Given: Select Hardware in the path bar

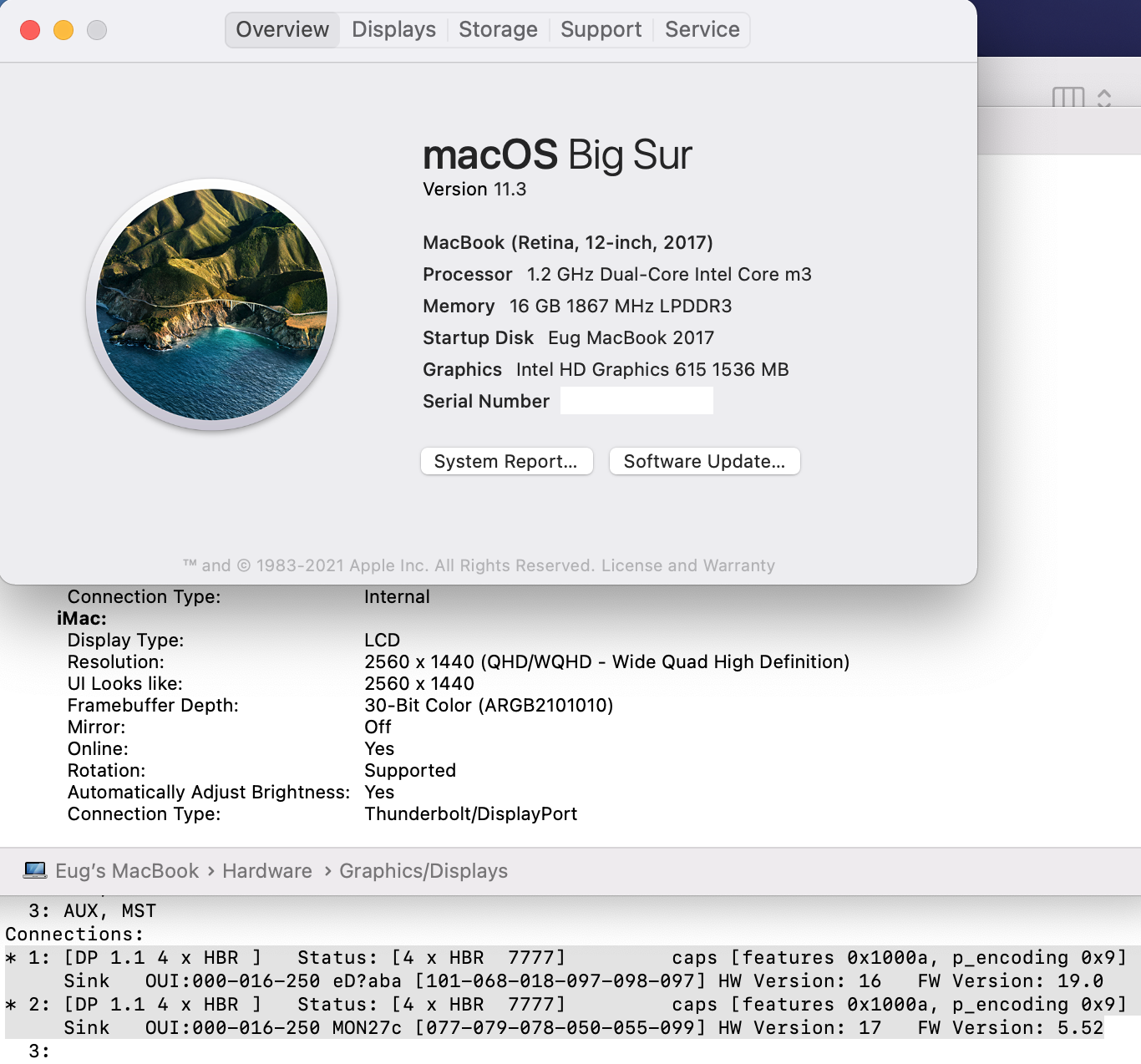Looking at the screenshot, I should [x=267, y=871].
